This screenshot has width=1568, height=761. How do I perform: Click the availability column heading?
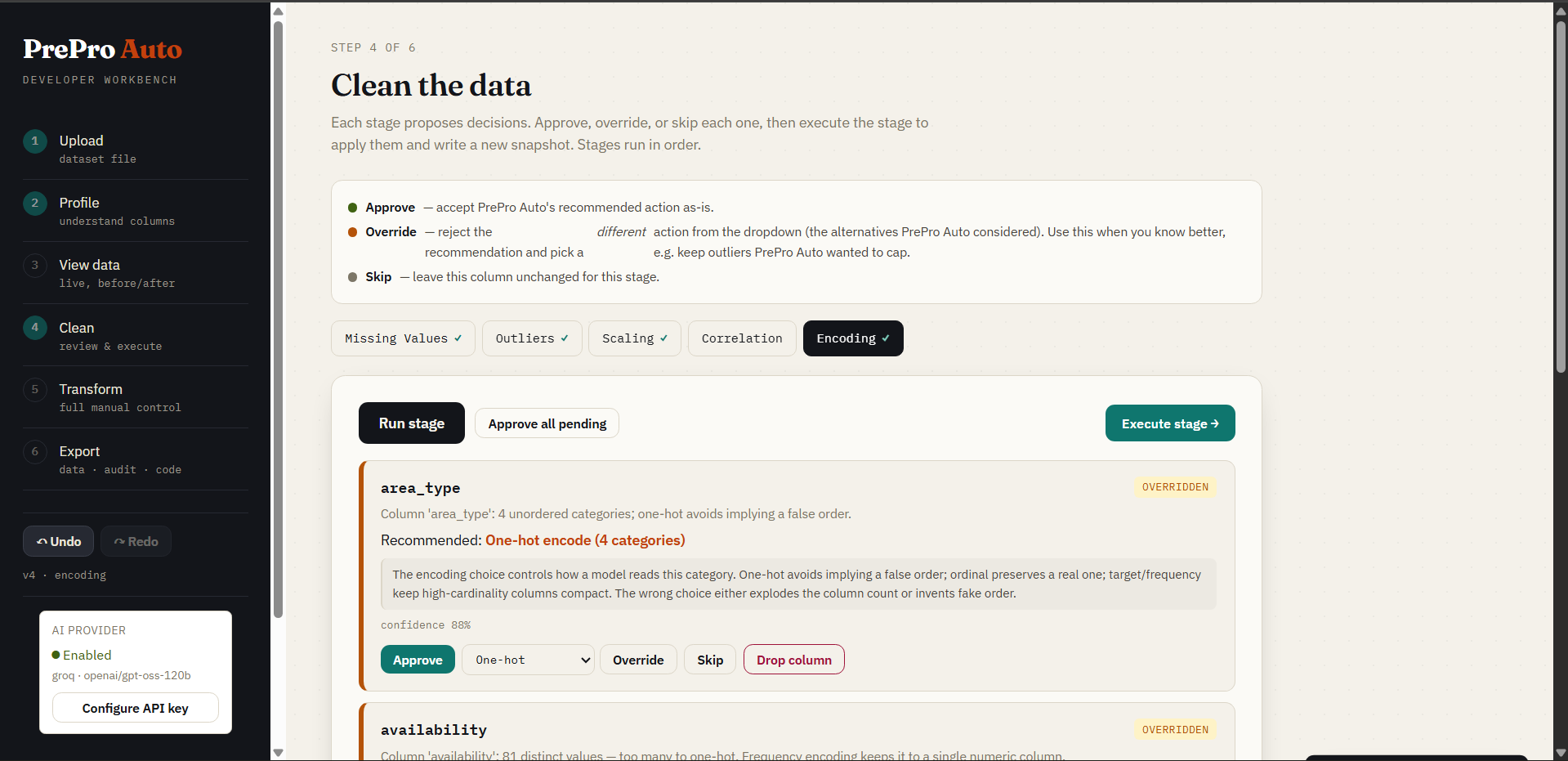[x=434, y=730]
